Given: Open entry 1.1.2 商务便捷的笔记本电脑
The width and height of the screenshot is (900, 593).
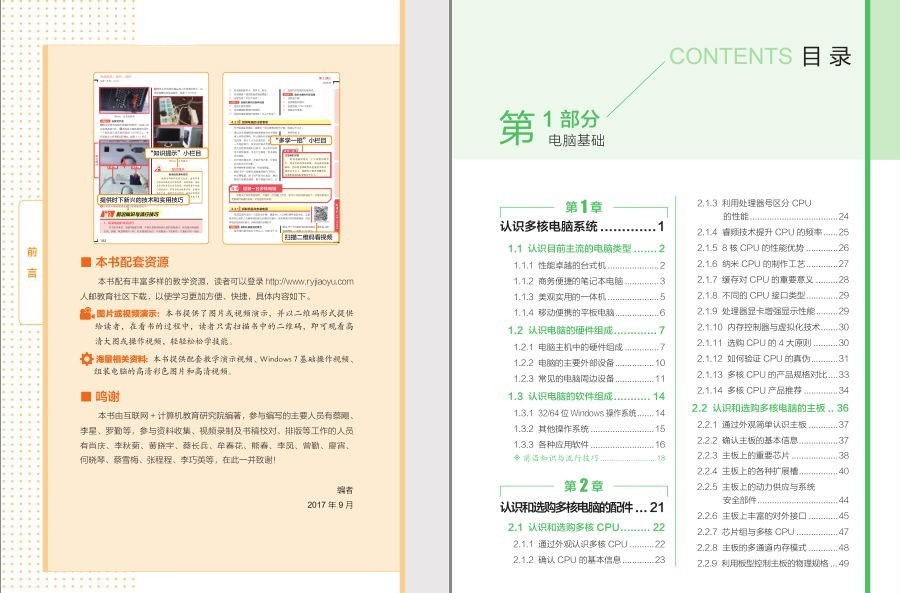Looking at the screenshot, I should coord(589,281).
